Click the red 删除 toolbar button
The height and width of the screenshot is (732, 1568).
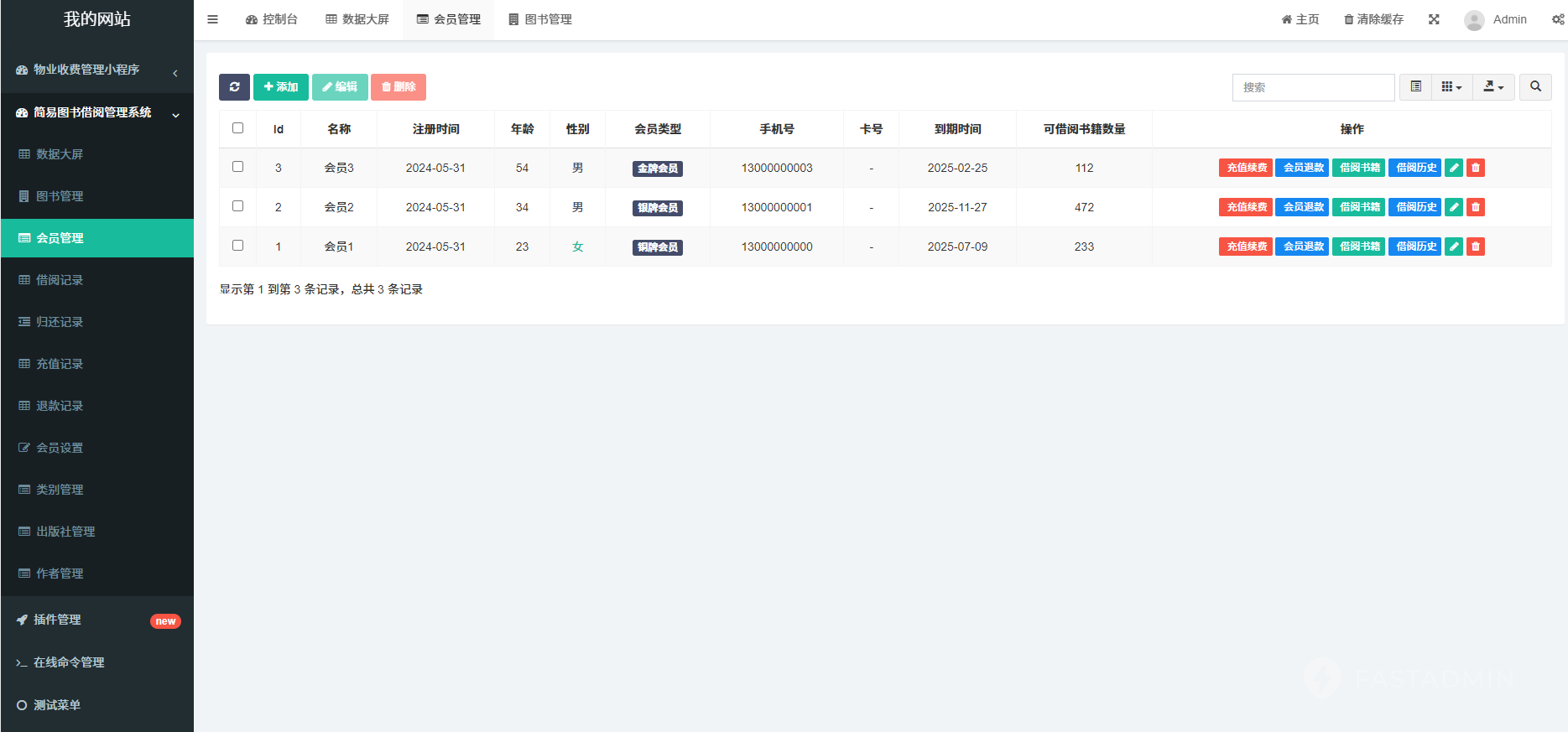pos(399,87)
